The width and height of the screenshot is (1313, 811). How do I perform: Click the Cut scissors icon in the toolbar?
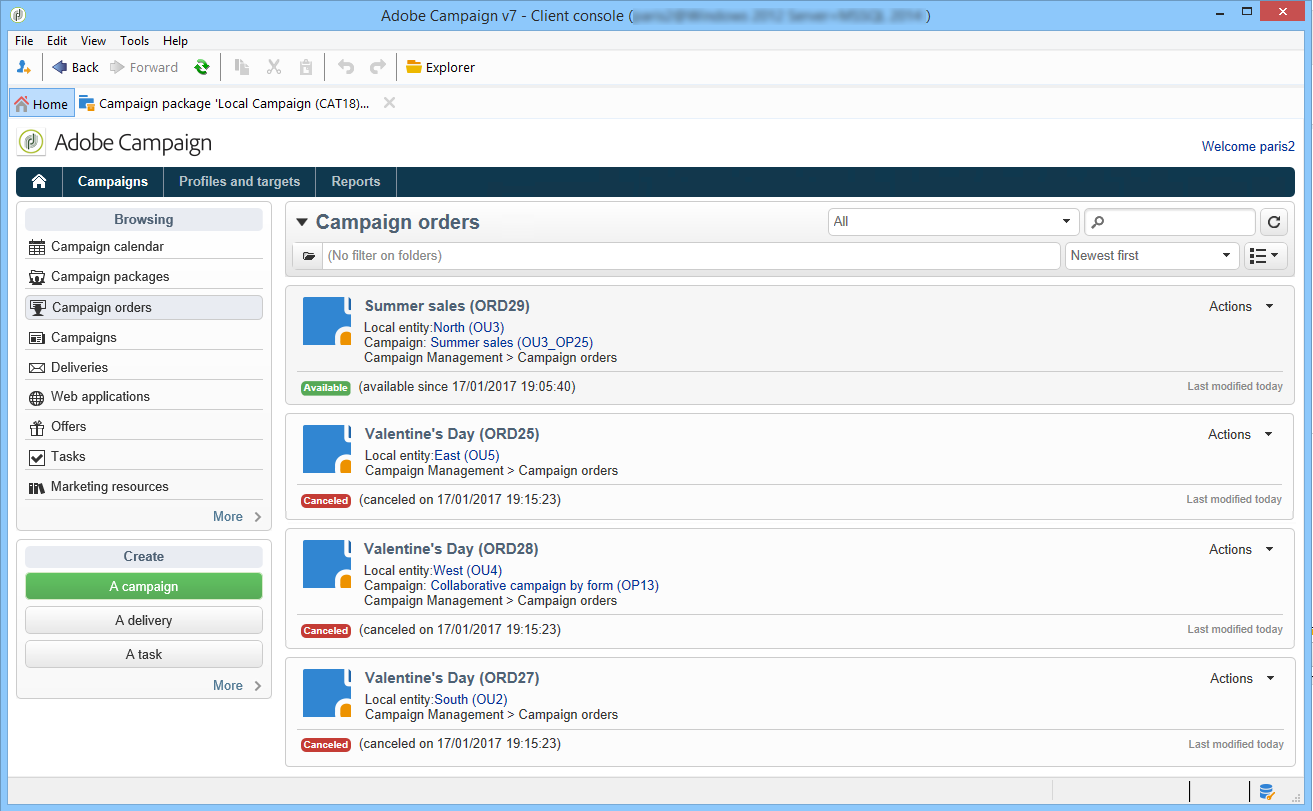[274, 67]
